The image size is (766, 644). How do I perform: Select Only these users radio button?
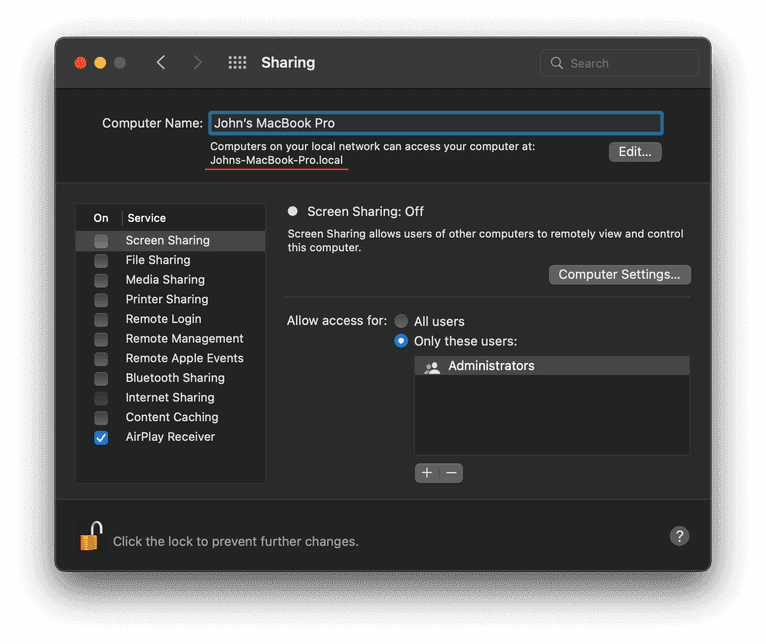click(x=401, y=341)
